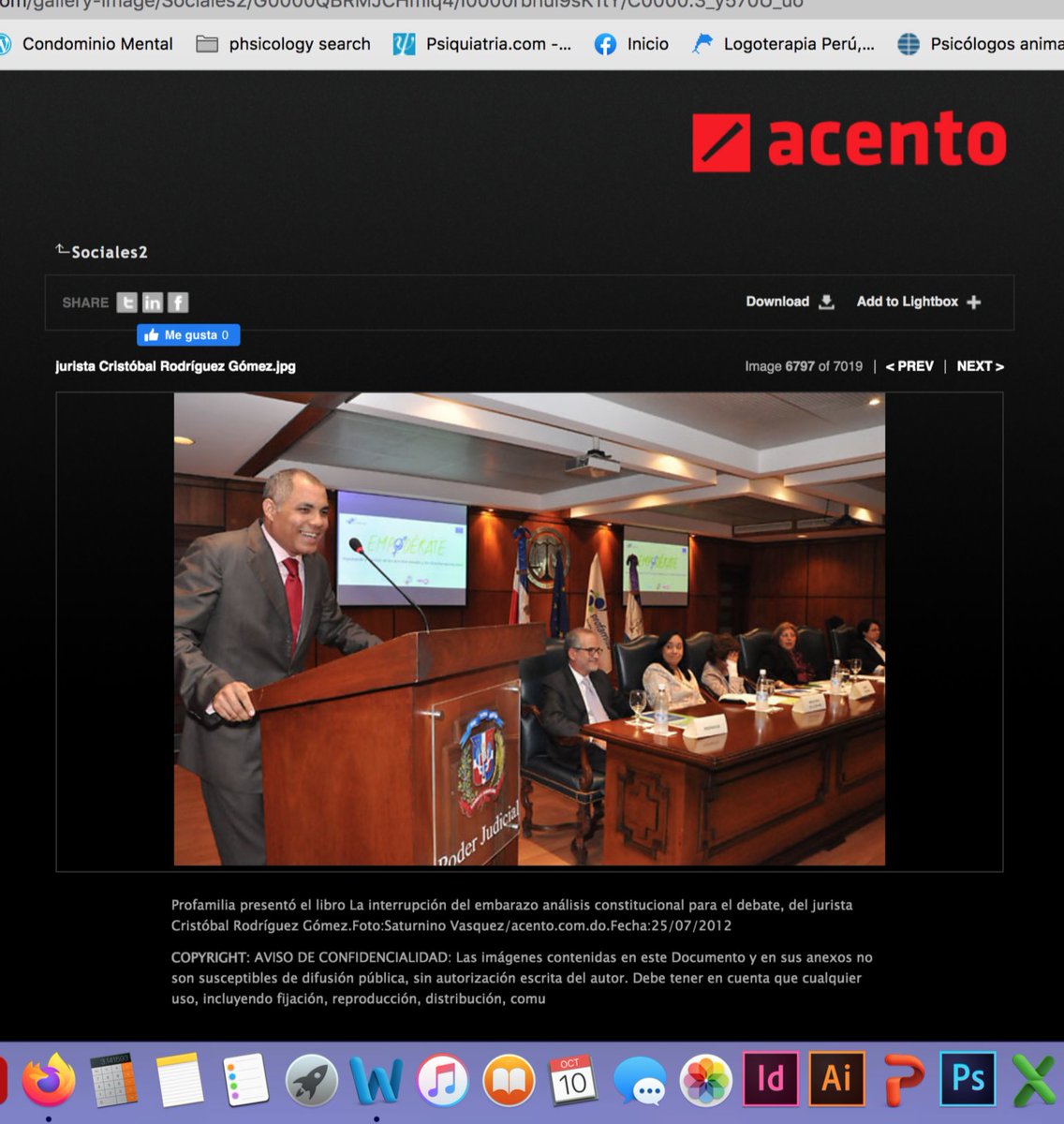Open Condominio Mental bookmark
This screenshot has width=1064, height=1124.
pyautogui.click(x=86, y=44)
